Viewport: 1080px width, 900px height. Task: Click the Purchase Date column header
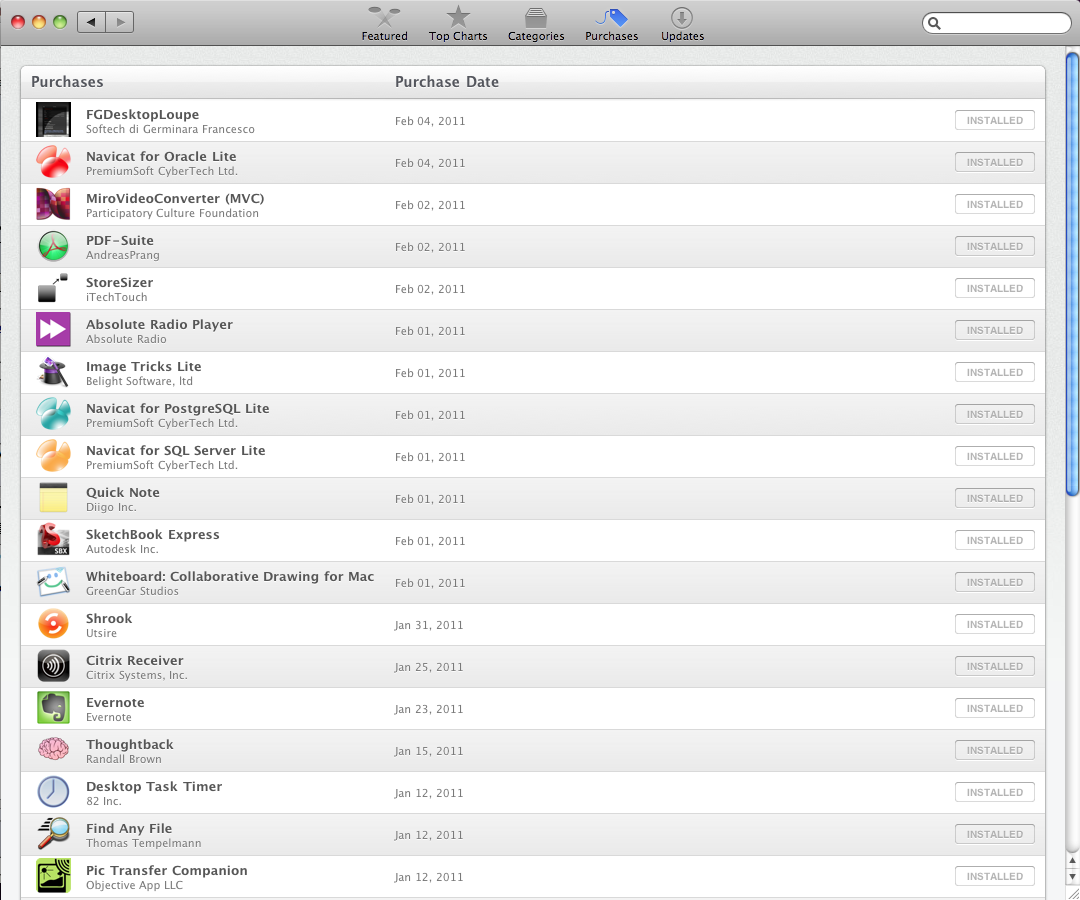446,82
